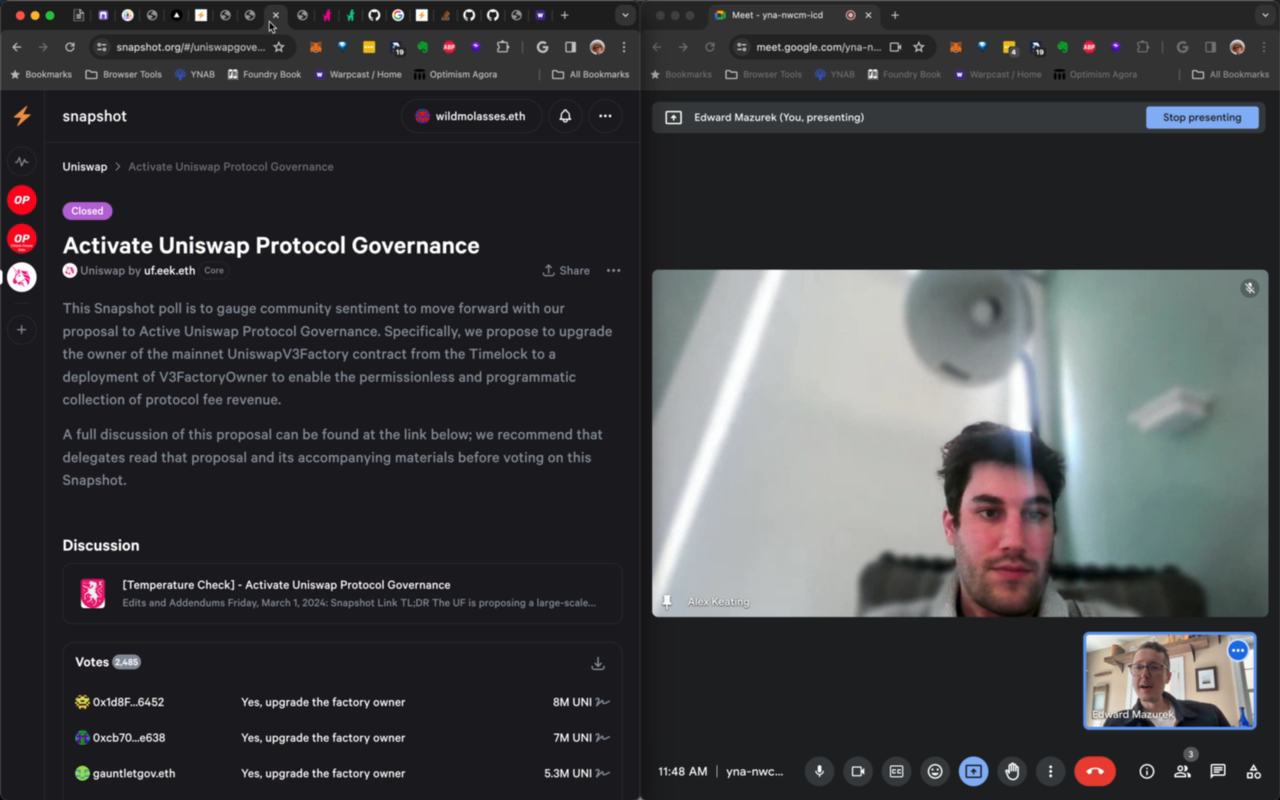The image size is (1280, 800).
Task: Open the Snapshot lightning home icon
Action: coord(22,116)
